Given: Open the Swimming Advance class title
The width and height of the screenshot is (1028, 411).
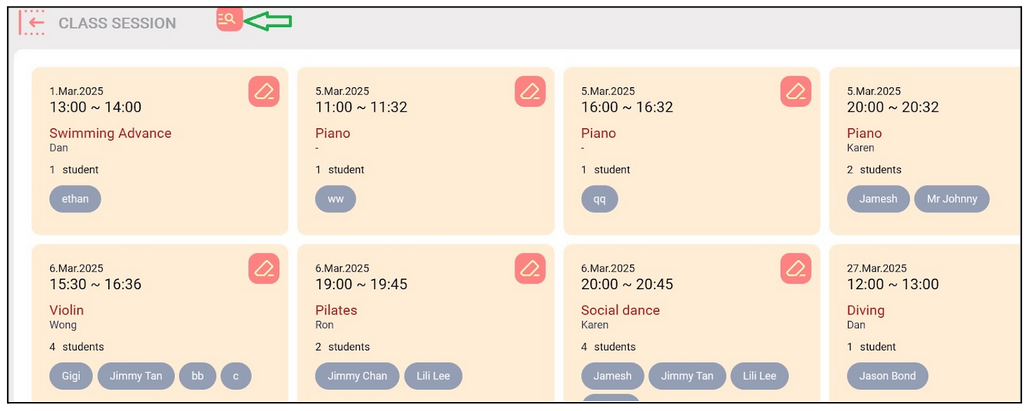Looking at the screenshot, I should click(110, 133).
